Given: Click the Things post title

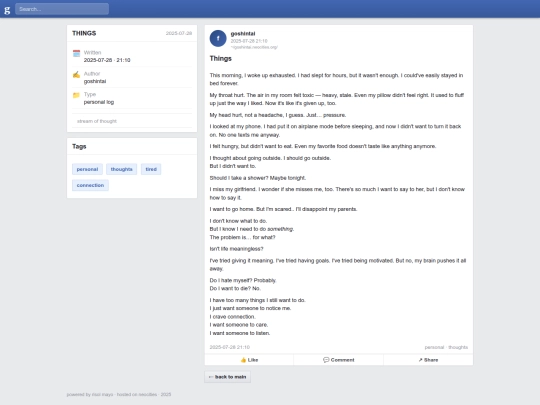Looking at the screenshot, I should pos(220,59).
